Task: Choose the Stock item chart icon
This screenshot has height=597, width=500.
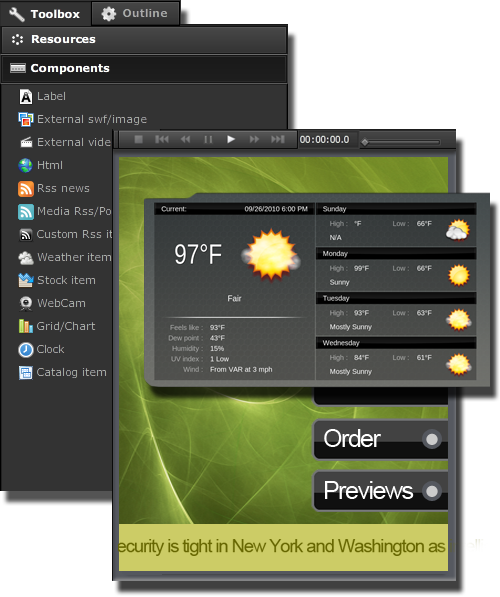Action: (x=26, y=280)
